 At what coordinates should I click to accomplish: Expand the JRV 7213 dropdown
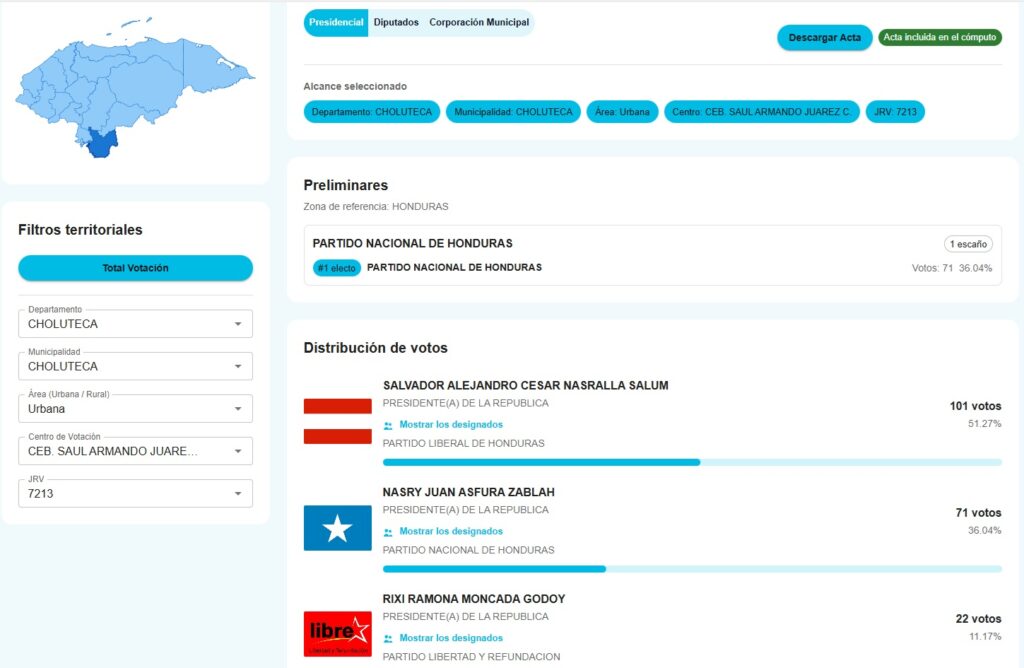coord(135,494)
